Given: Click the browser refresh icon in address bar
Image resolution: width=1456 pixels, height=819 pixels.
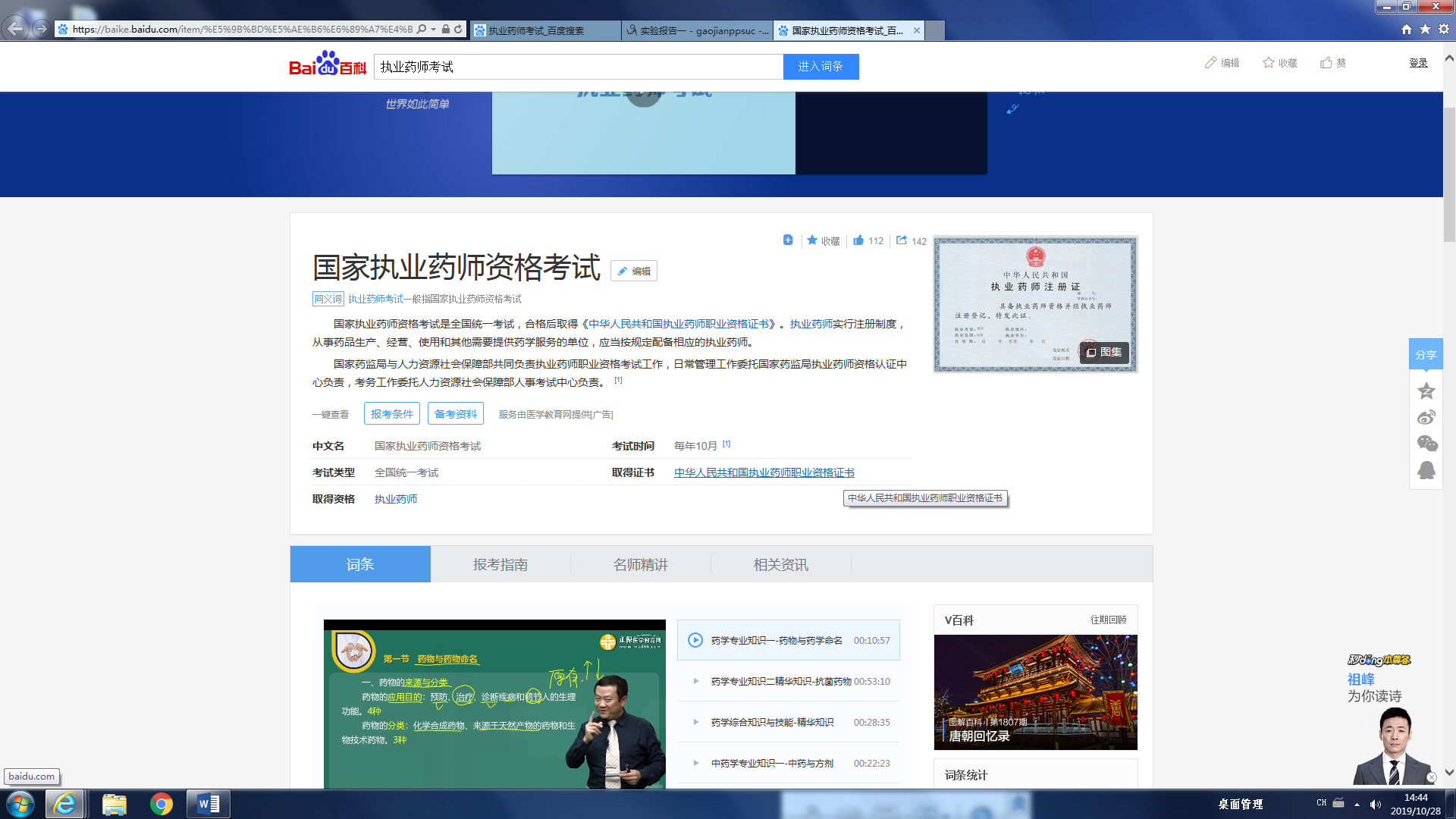Looking at the screenshot, I should point(458,30).
